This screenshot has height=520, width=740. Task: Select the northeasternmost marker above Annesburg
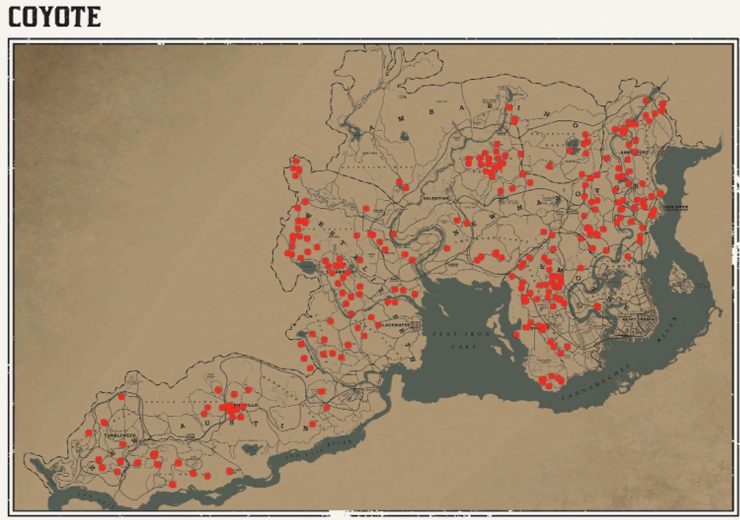point(662,103)
